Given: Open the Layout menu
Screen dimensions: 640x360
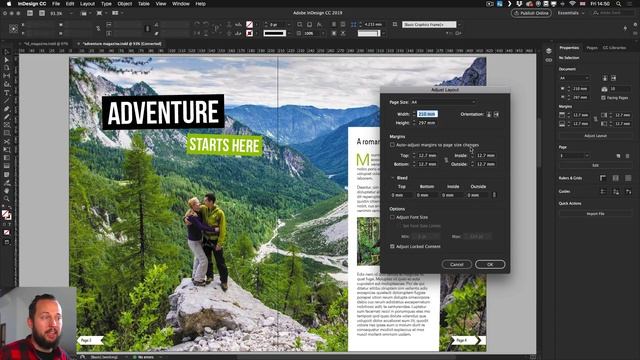Looking at the screenshot, I should click(87, 4).
